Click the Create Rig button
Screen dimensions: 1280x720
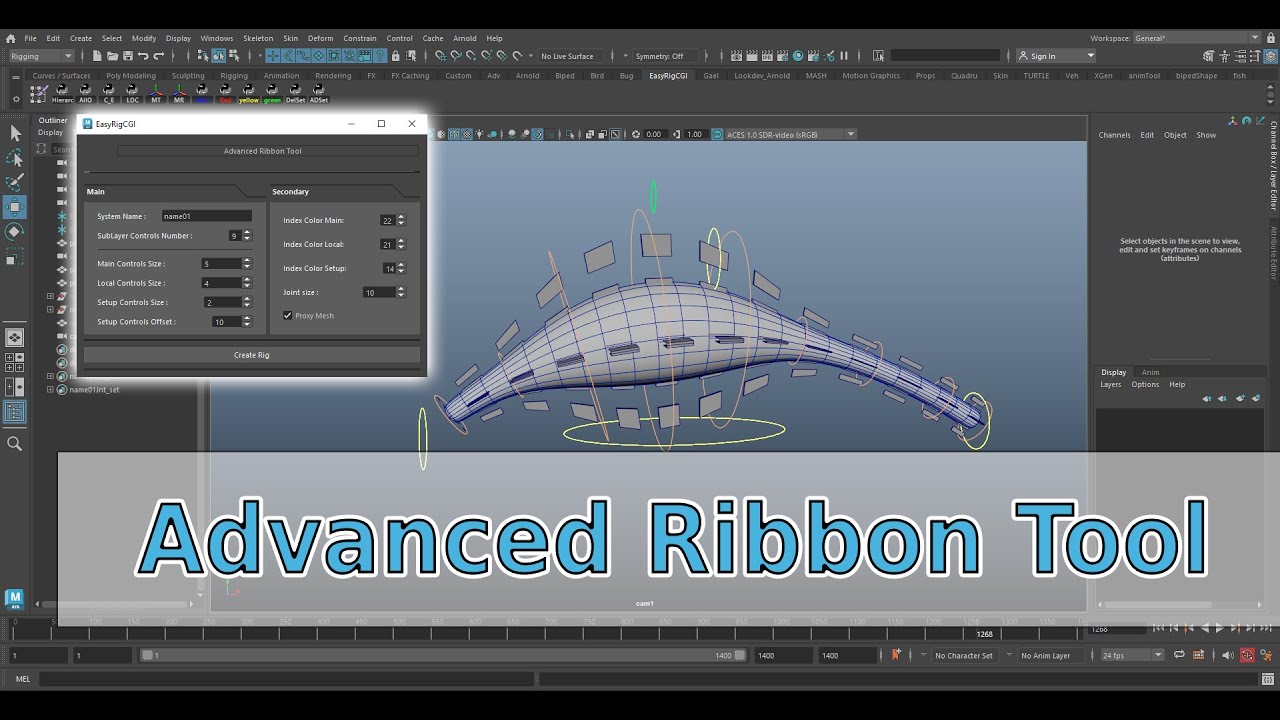tap(251, 355)
